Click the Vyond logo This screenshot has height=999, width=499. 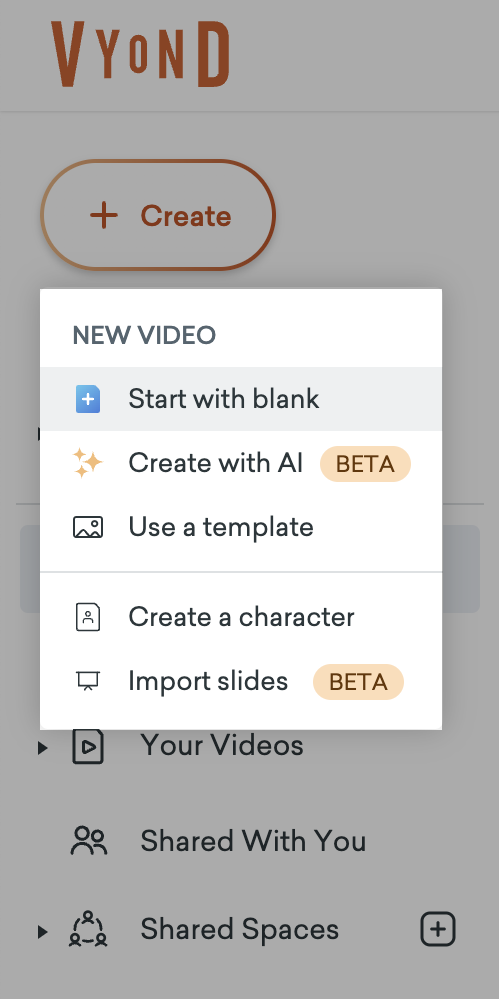point(140,54)
